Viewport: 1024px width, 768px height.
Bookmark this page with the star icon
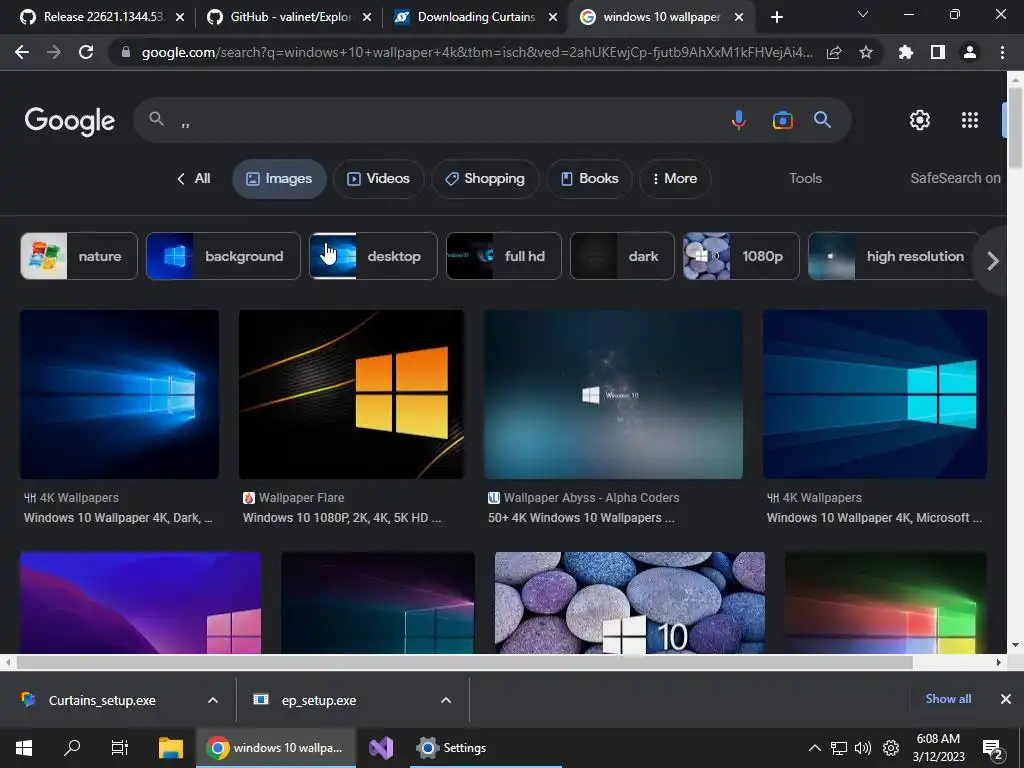click(x=866, y=52)
